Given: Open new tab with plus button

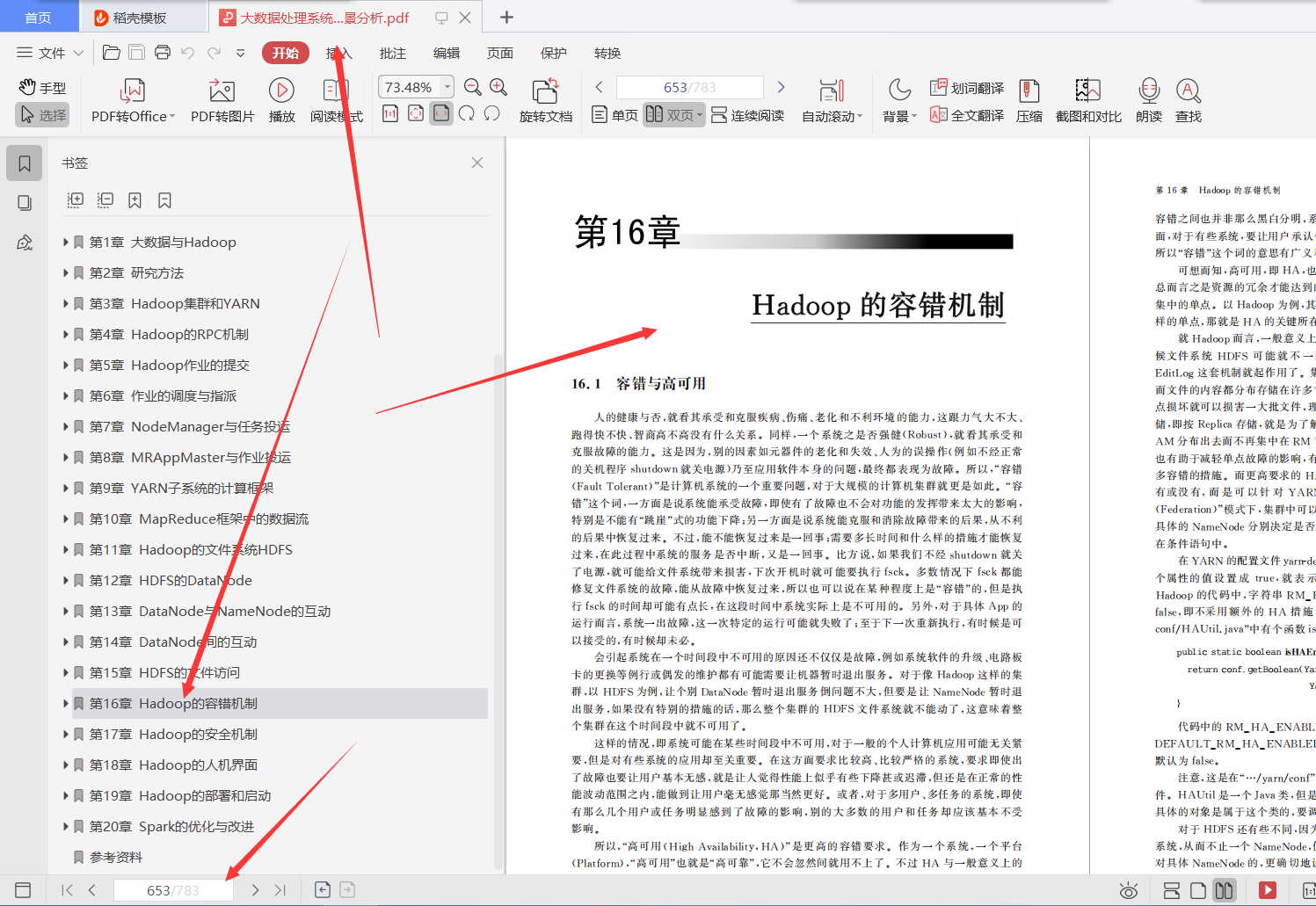Looking at the screenshot, I should click(x=506, y=18).
